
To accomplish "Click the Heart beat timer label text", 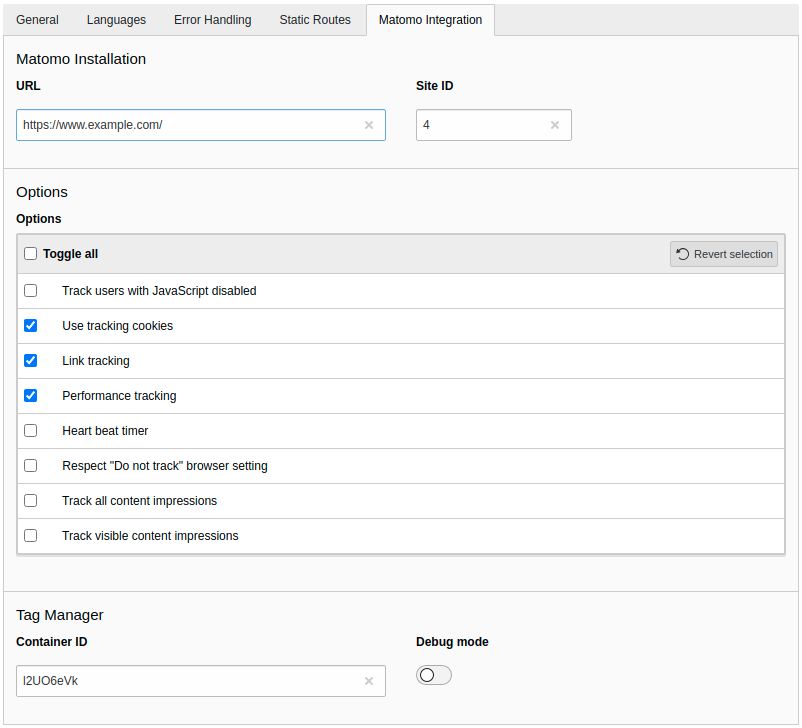I will pyautogui.click(x=105, y=431).
